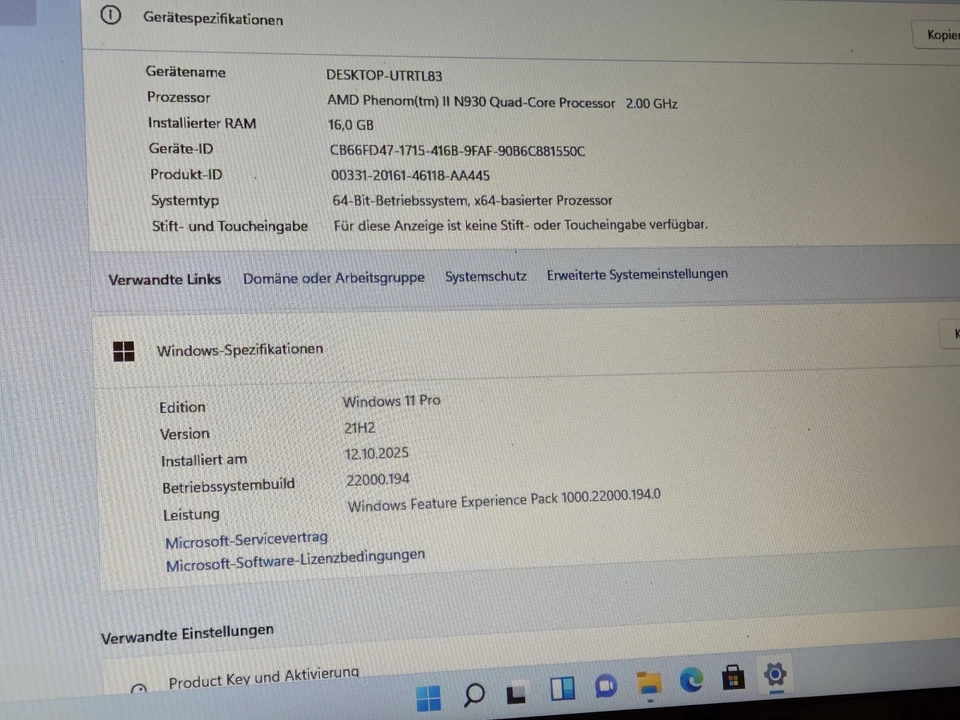
Task: Launch Microsoft Edge from the taskbar
Action: 691,681
